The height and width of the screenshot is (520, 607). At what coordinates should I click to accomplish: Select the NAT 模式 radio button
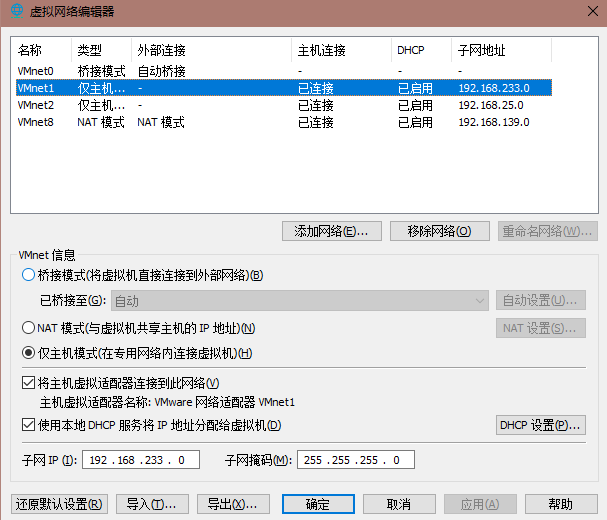tap(28, 328)
